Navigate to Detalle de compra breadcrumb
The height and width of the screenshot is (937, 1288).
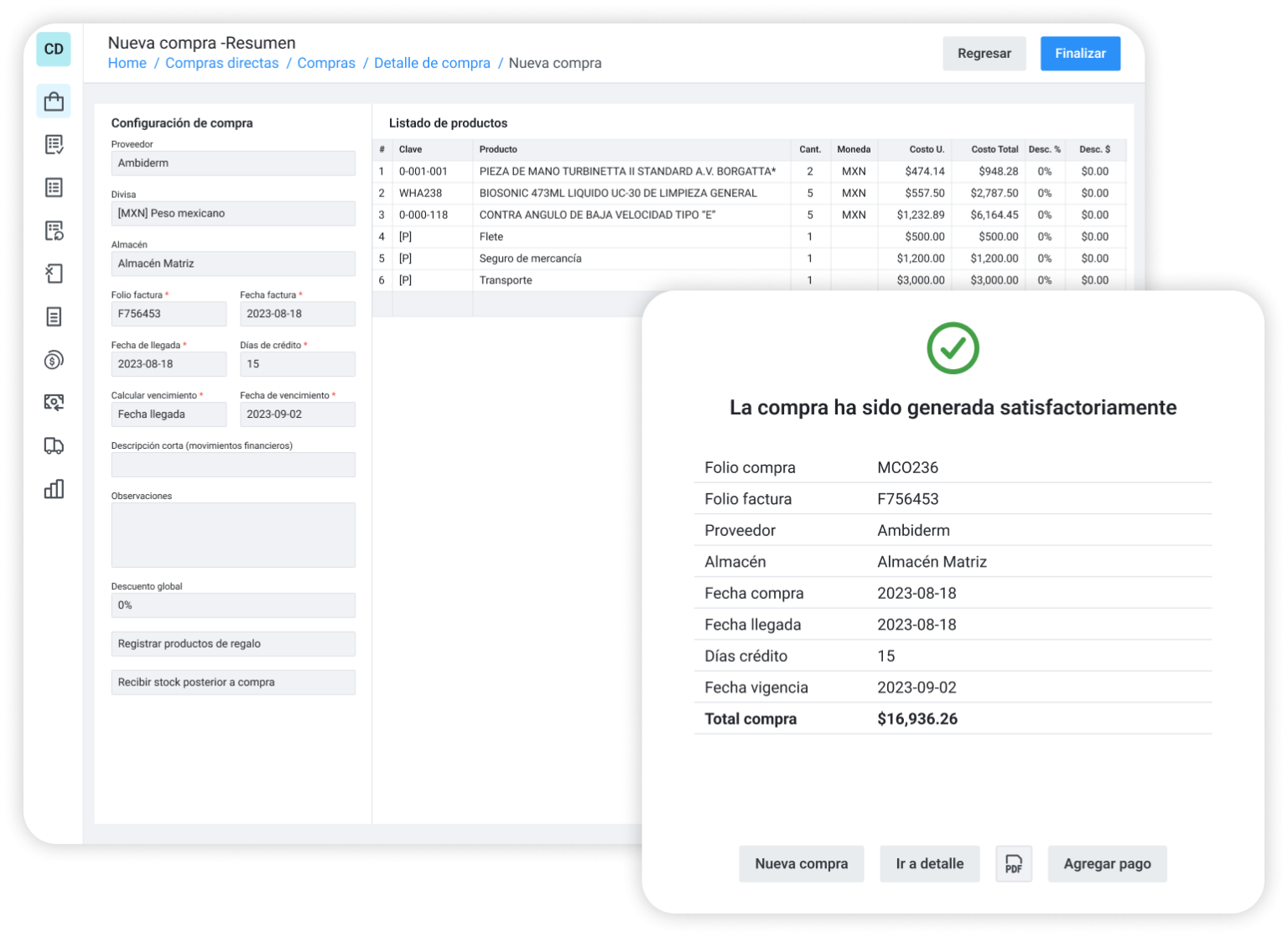click(x=432, y=63)
